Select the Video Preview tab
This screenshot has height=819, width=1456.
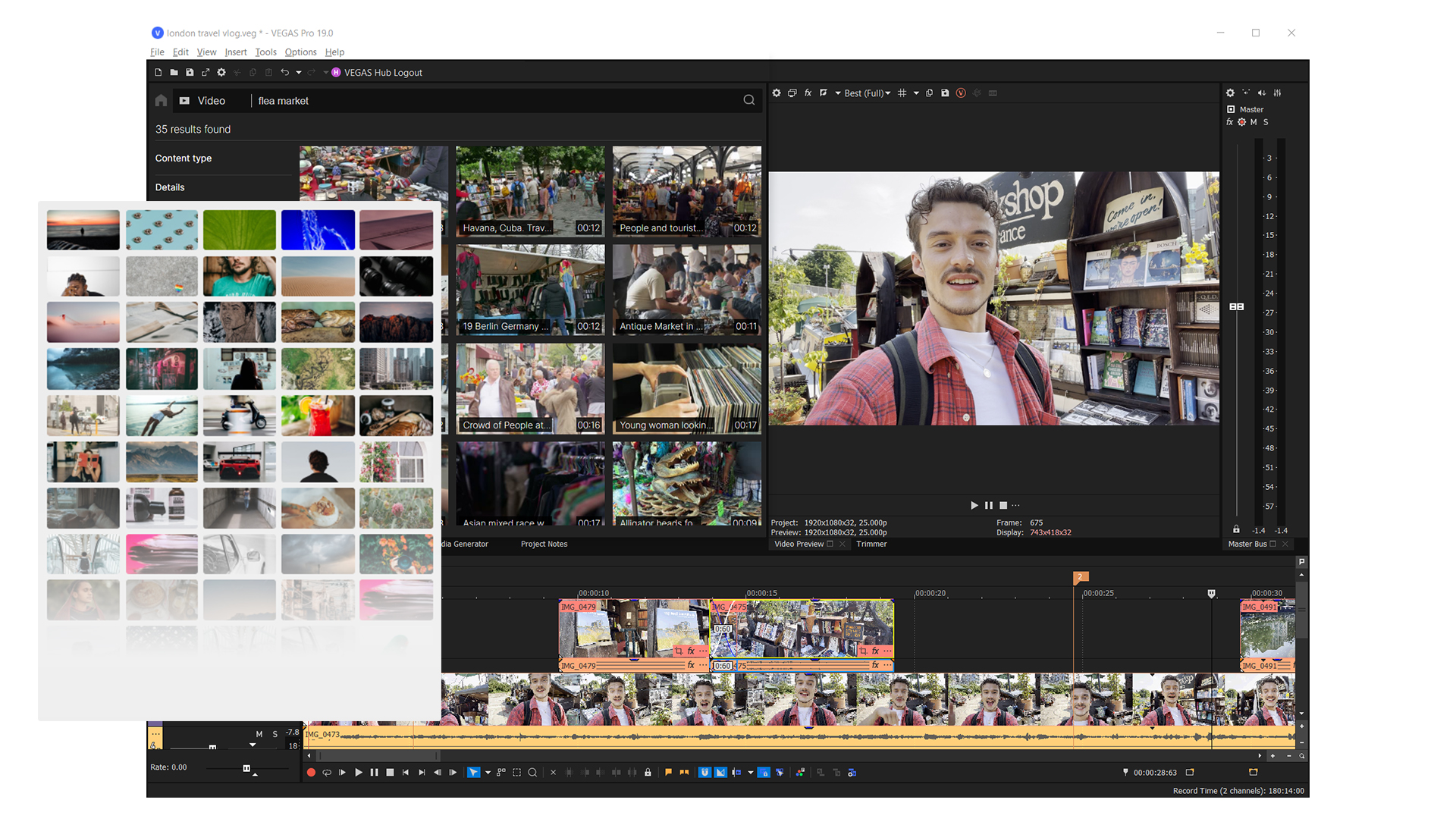(799, 544)
